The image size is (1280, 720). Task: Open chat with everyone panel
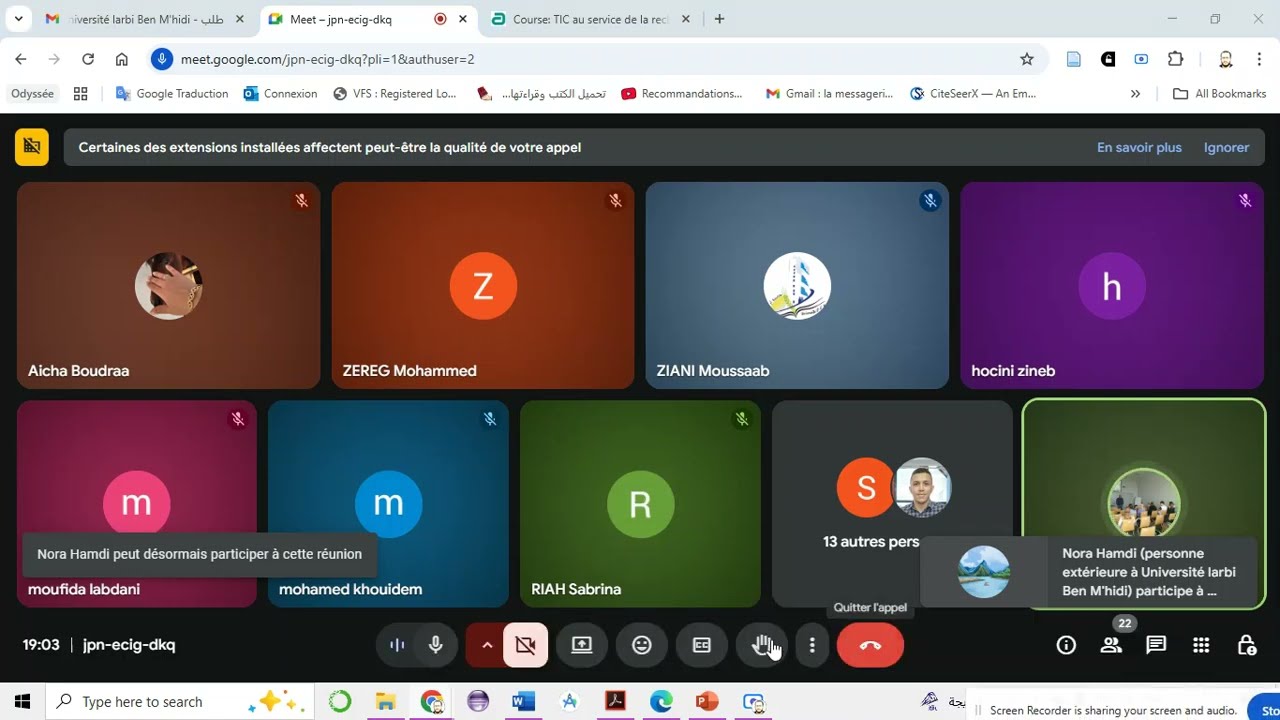point(1156,645)
